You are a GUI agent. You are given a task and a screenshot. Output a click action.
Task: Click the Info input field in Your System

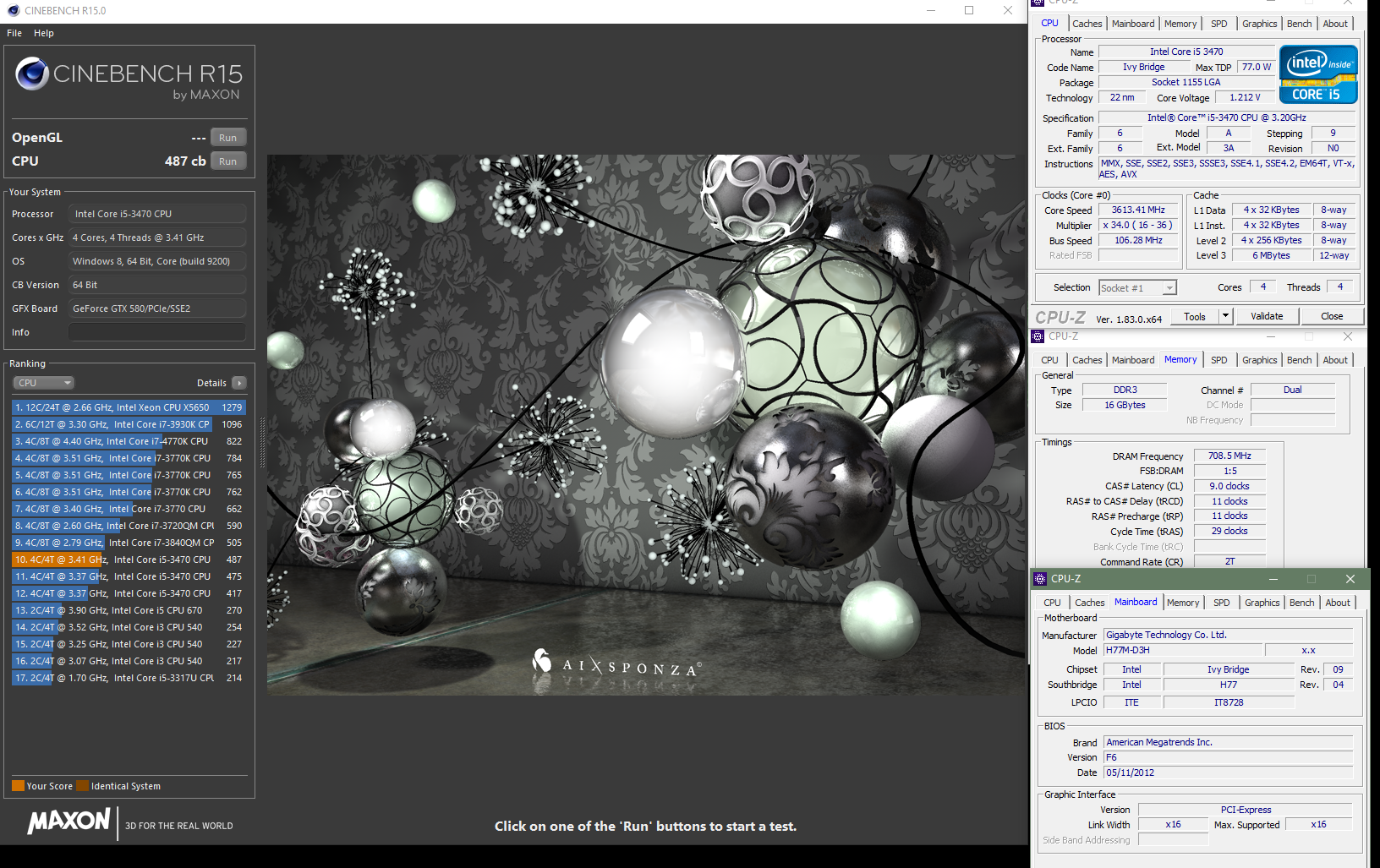click(x=157, y=332)
